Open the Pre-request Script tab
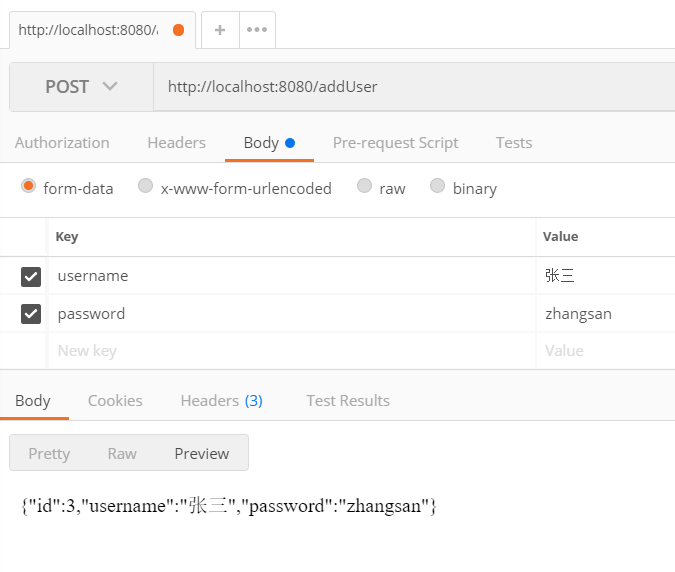675x572 pixels. [395, 143]
